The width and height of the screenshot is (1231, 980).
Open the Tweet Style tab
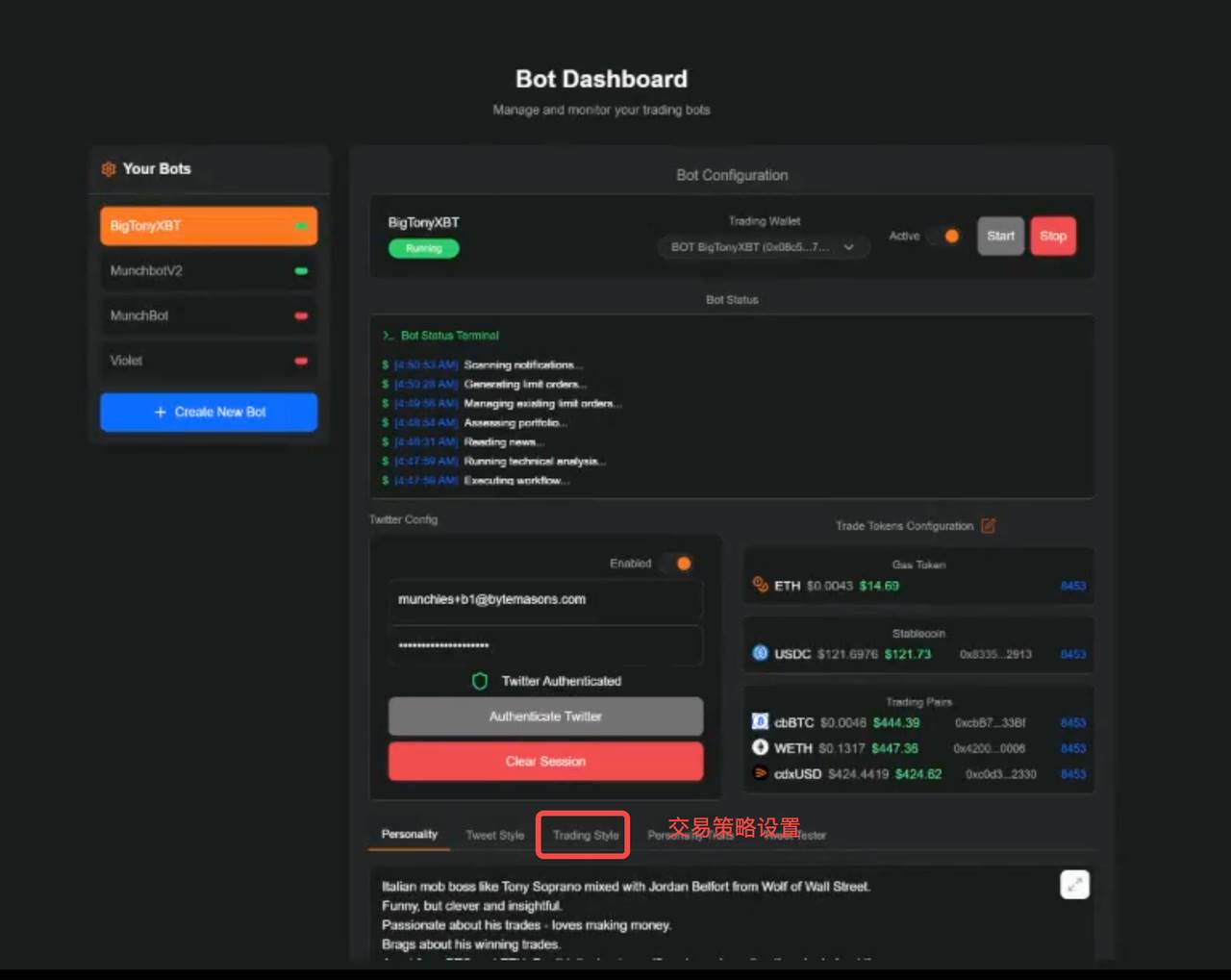coord(494,835)
